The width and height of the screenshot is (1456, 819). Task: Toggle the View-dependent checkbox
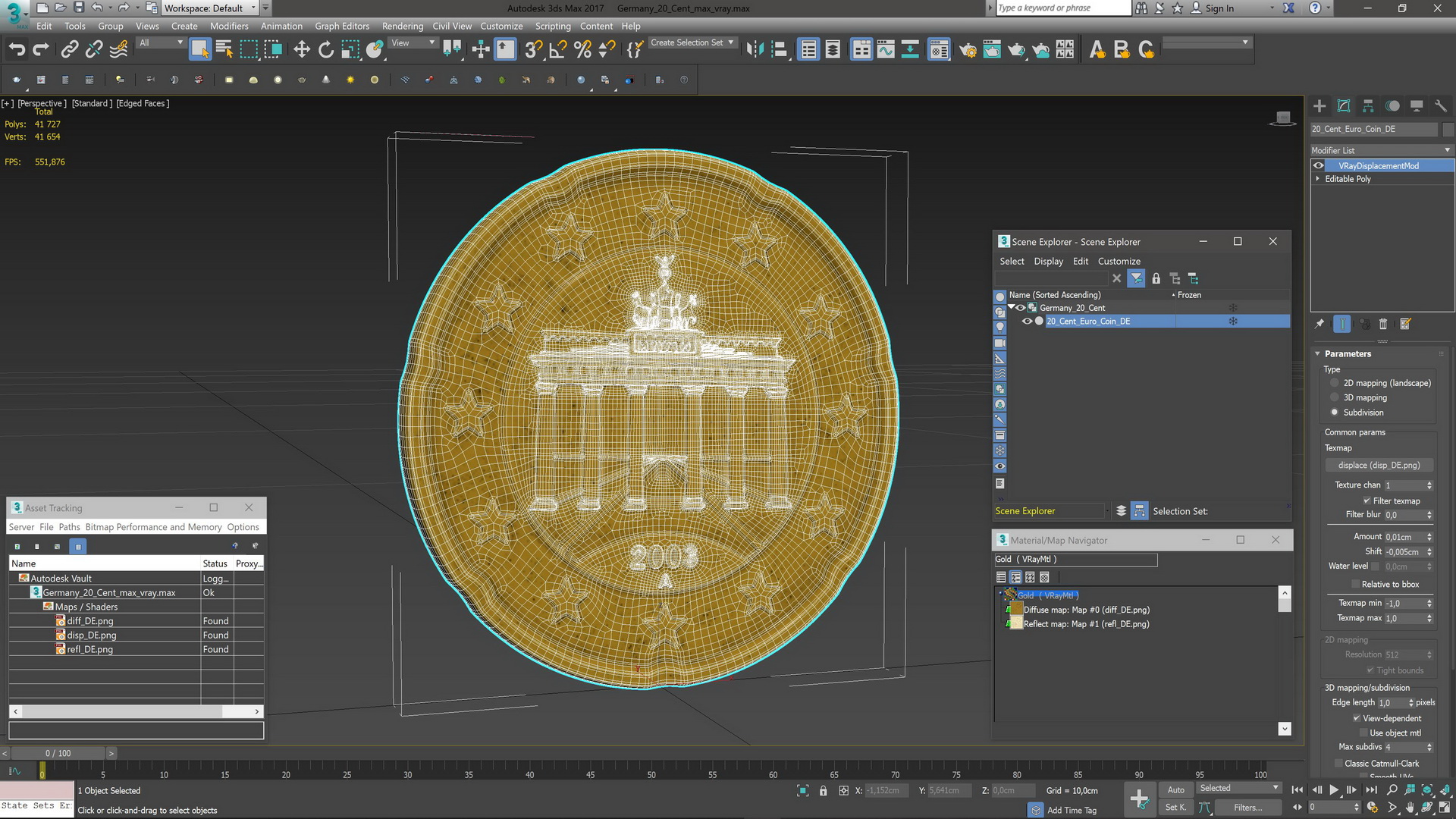(1357, 719)
